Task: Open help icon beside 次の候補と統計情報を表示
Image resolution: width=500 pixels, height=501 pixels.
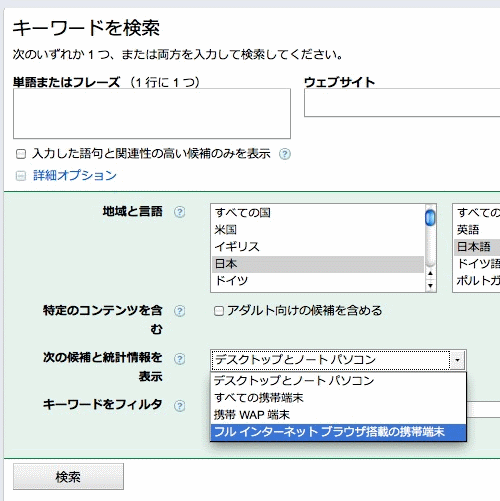Action: click(180, 359)
